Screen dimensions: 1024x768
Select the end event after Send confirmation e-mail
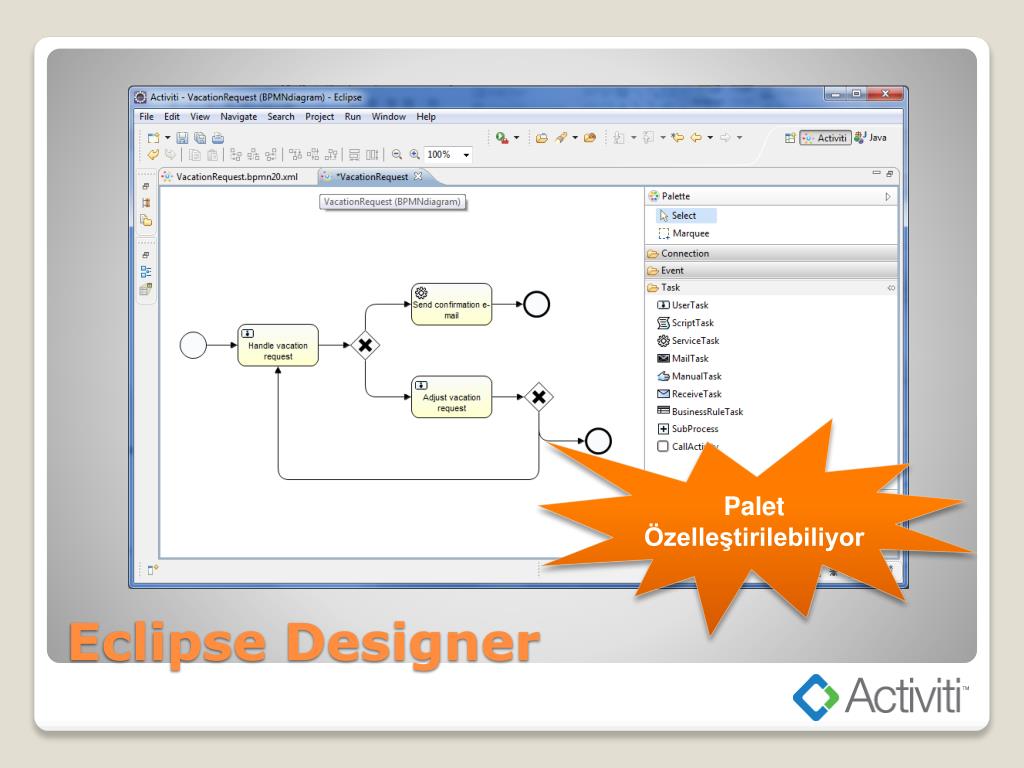537,304
